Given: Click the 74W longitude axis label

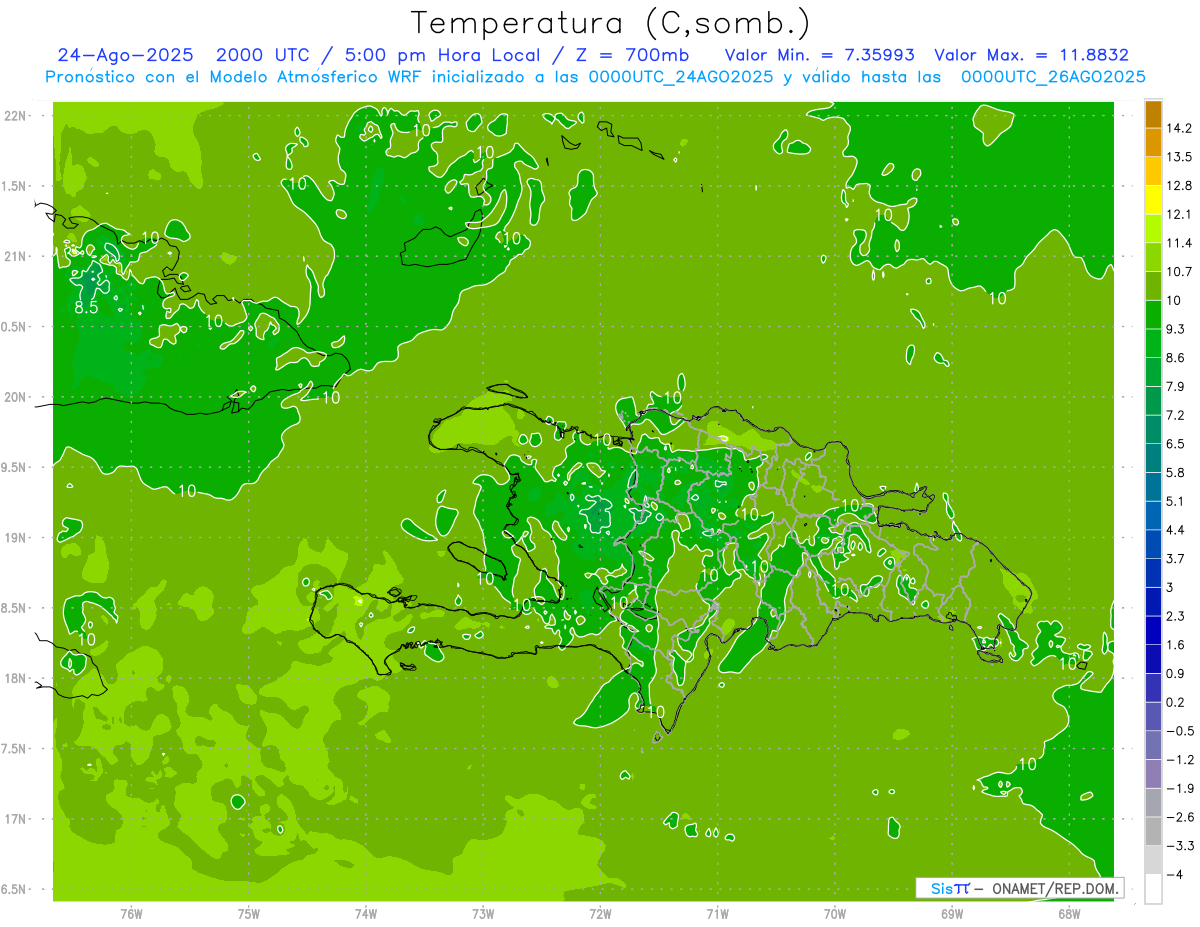Looking at the screenshot, I should tap(365, 914).
